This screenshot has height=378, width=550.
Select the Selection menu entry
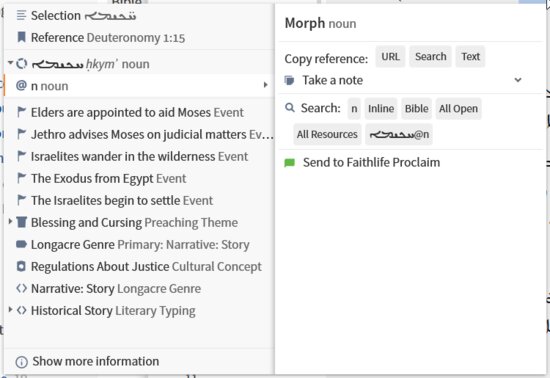(139, 15)
